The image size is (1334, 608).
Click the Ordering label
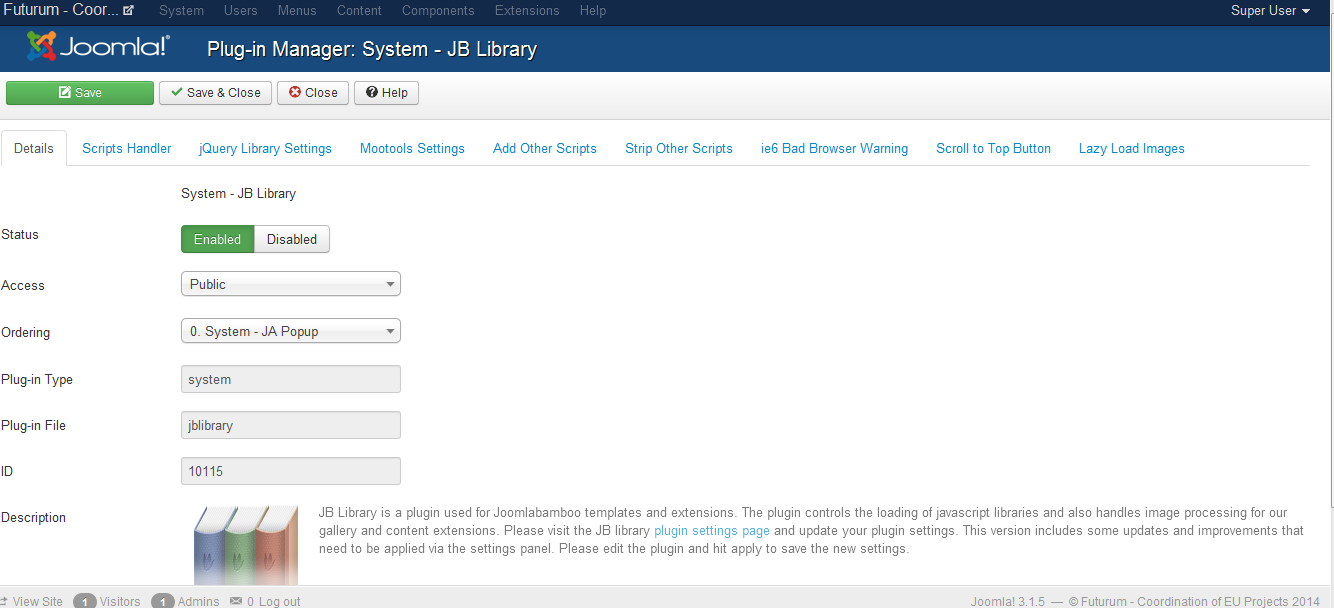26,332
